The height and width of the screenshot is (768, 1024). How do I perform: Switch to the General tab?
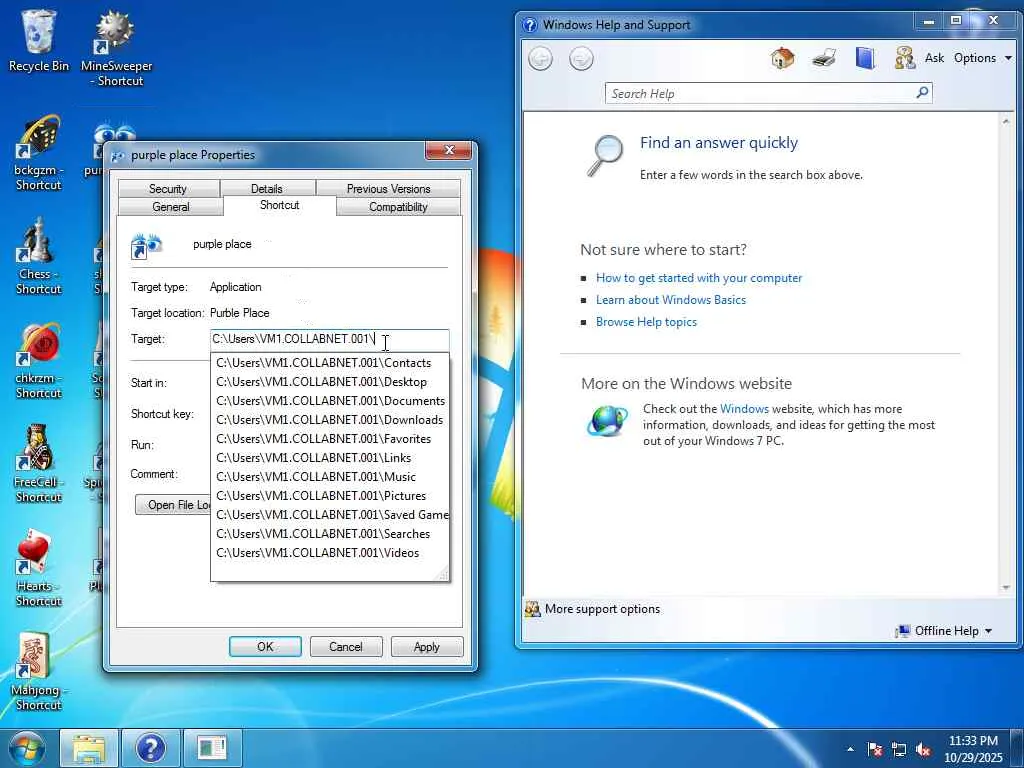tap(170, 206)
